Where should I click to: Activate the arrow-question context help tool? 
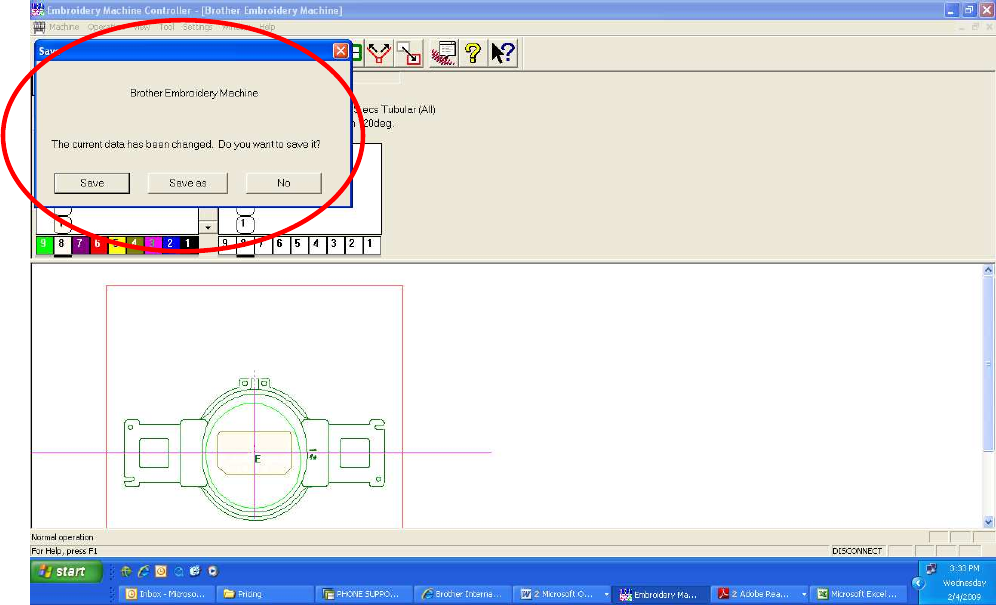(x=502, y=53)
